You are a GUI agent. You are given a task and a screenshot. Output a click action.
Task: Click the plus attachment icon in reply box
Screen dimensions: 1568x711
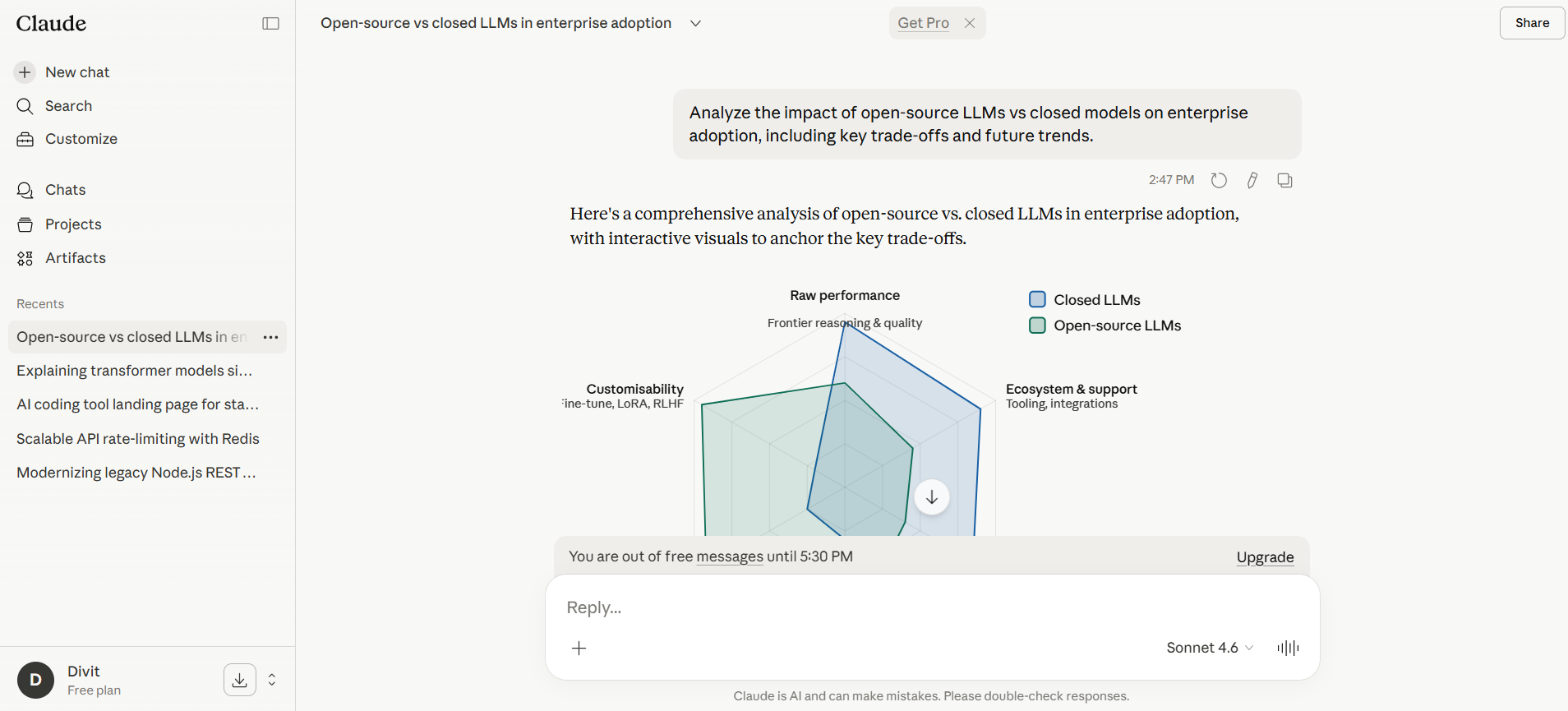[x=579, y=649]
